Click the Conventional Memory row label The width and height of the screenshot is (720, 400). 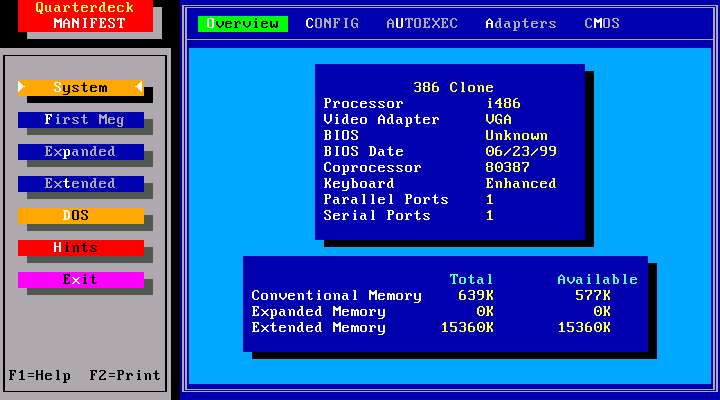(x=336, y=296)
